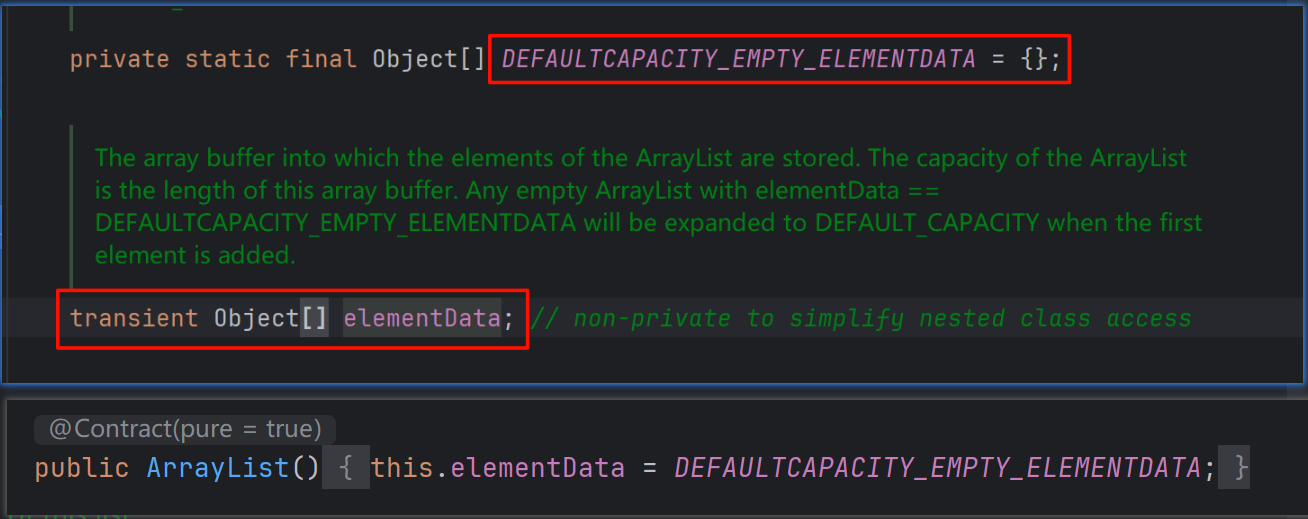This screenshot has width=1308, height=519.
Task: Click the @Contract(pure = true) inlay hint
Action: point(185,430)
